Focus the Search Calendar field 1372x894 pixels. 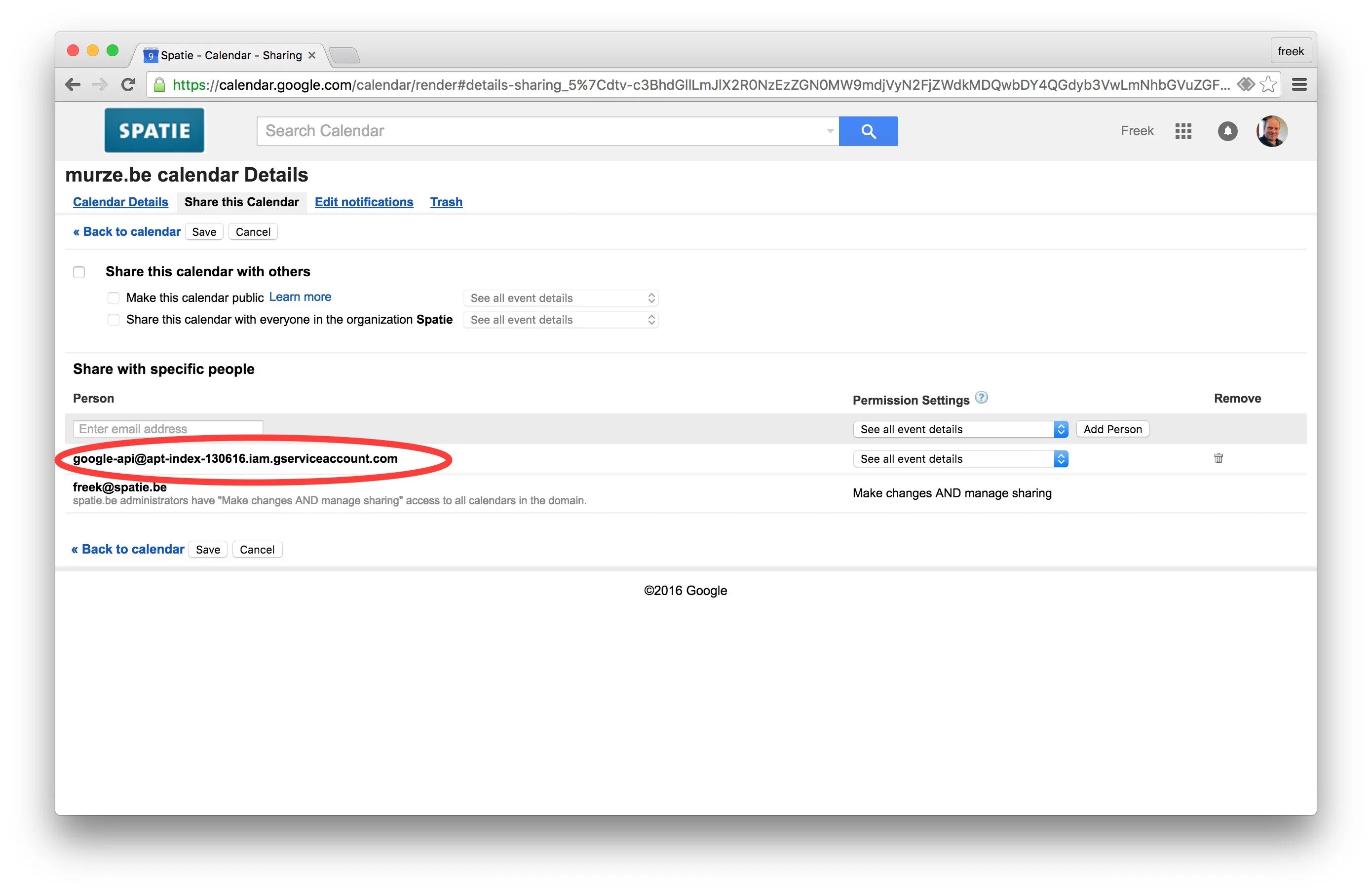point(547,131)
